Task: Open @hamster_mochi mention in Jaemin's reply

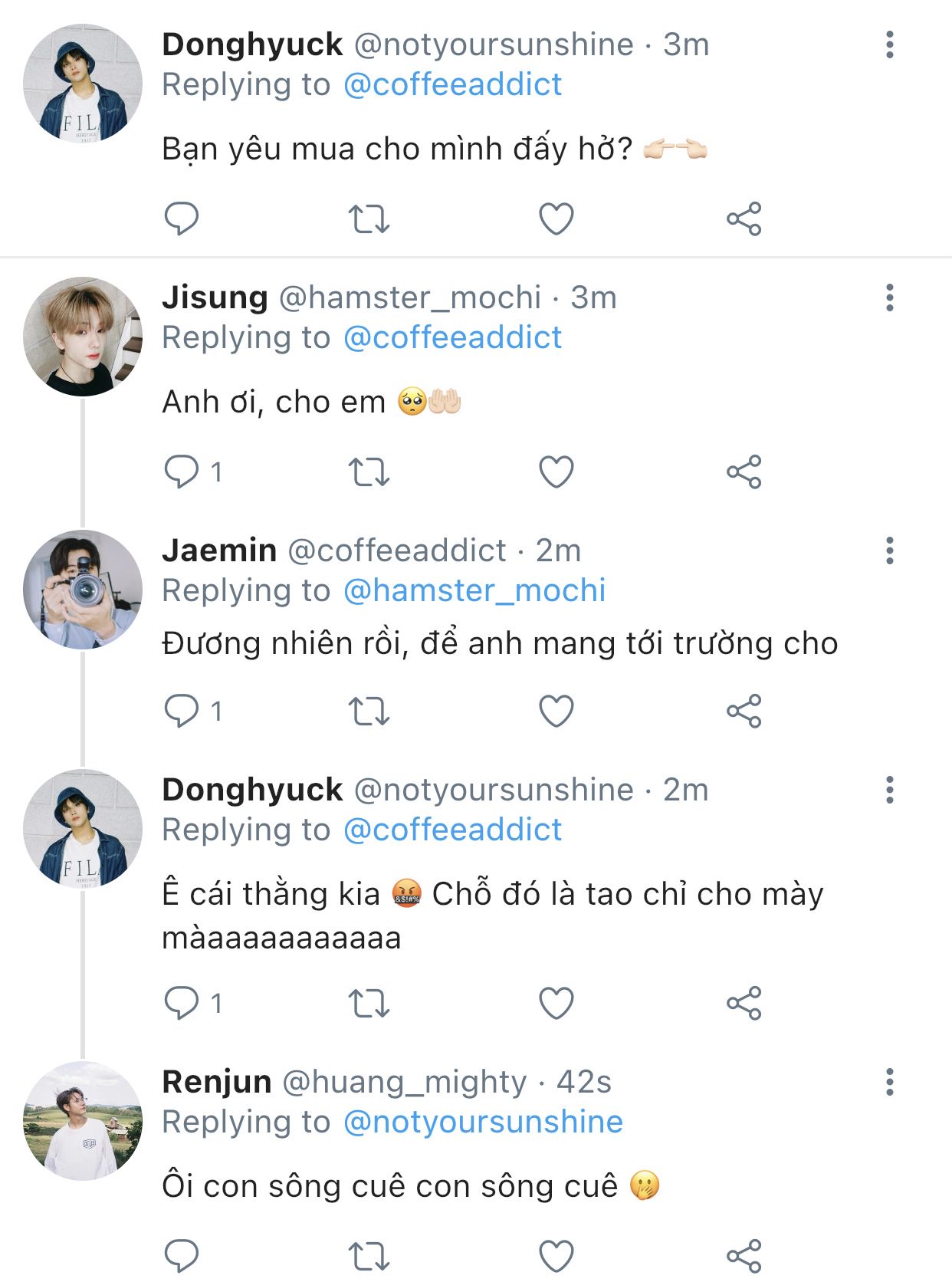Action: click(x=474, y=590)
